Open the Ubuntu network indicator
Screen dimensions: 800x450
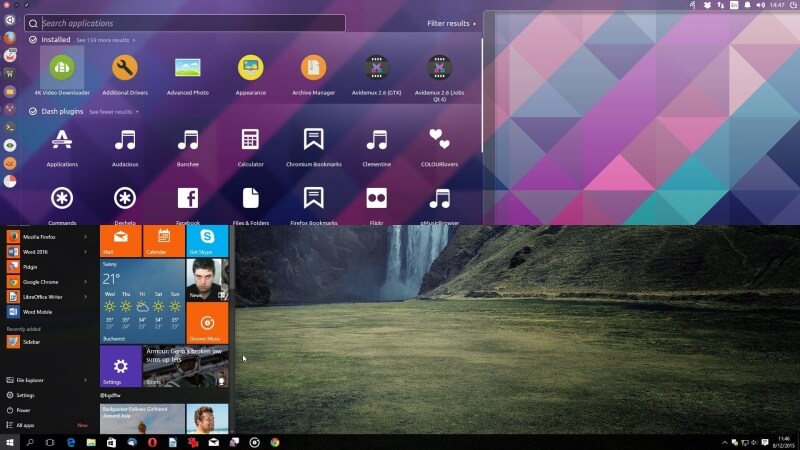(x=720, y=5)
